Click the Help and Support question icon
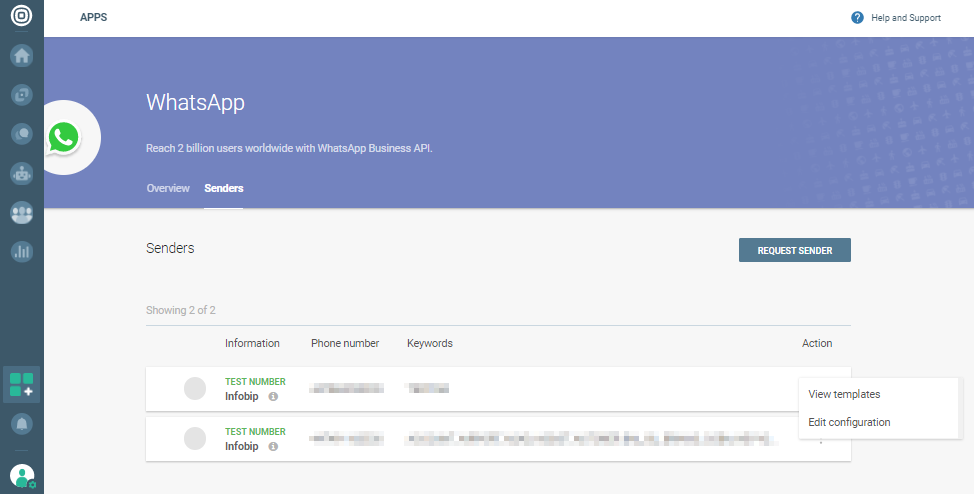The image size is (974, 494). point(857,18)
